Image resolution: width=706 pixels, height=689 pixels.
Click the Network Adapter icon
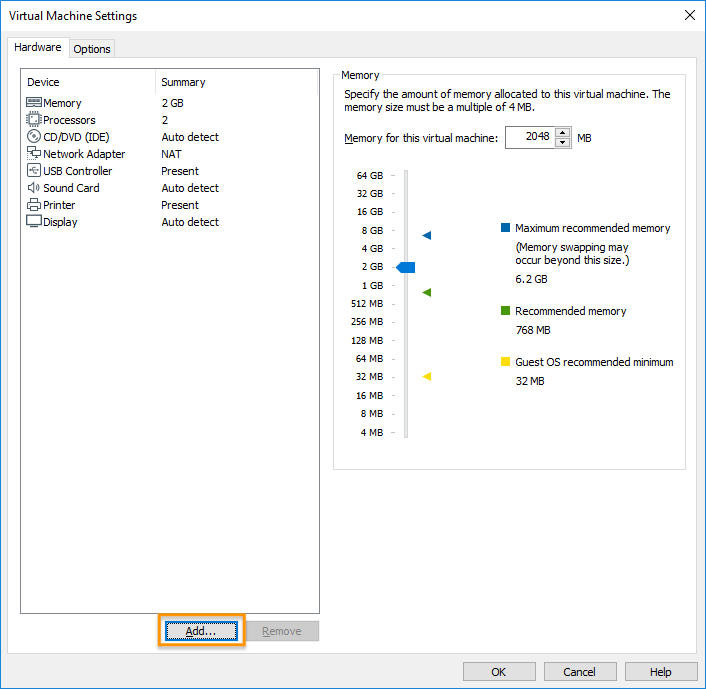pos(34,154)
